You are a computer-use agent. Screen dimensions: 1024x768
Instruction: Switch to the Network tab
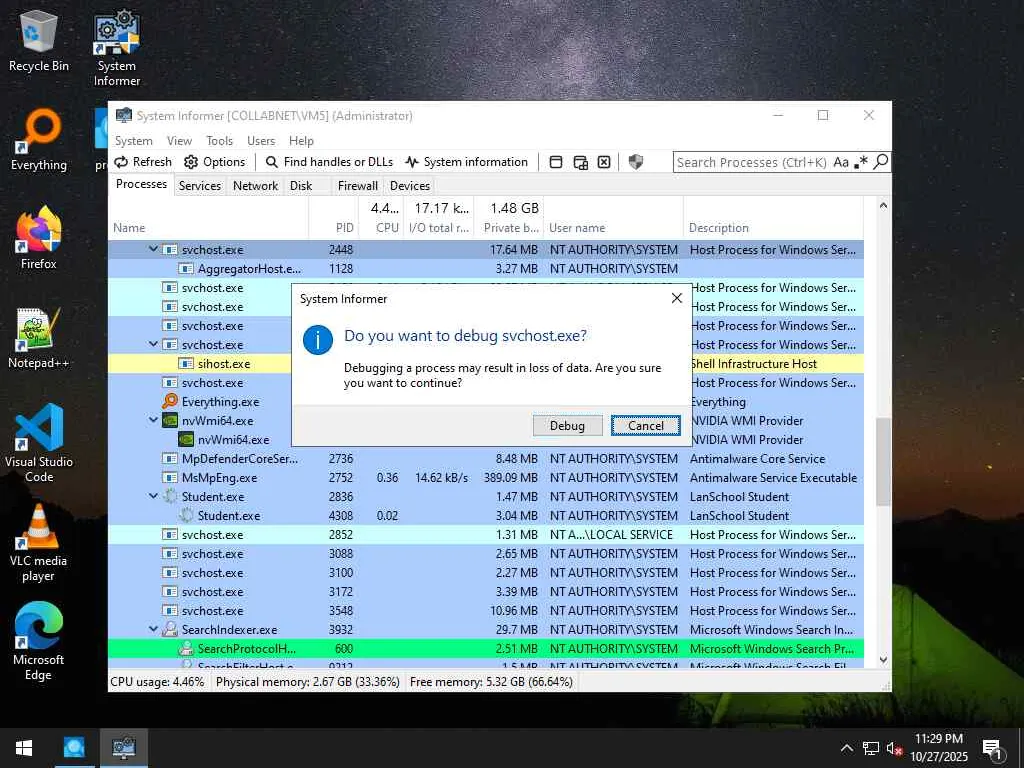pos(255,185)
